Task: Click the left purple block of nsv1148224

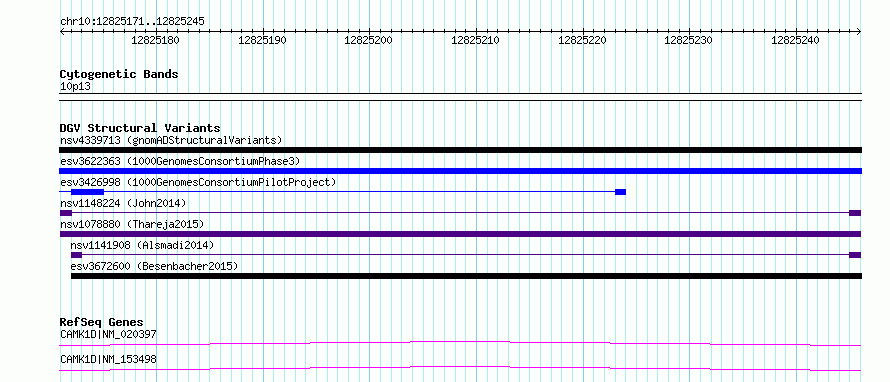Action: (x=66, y=213)
